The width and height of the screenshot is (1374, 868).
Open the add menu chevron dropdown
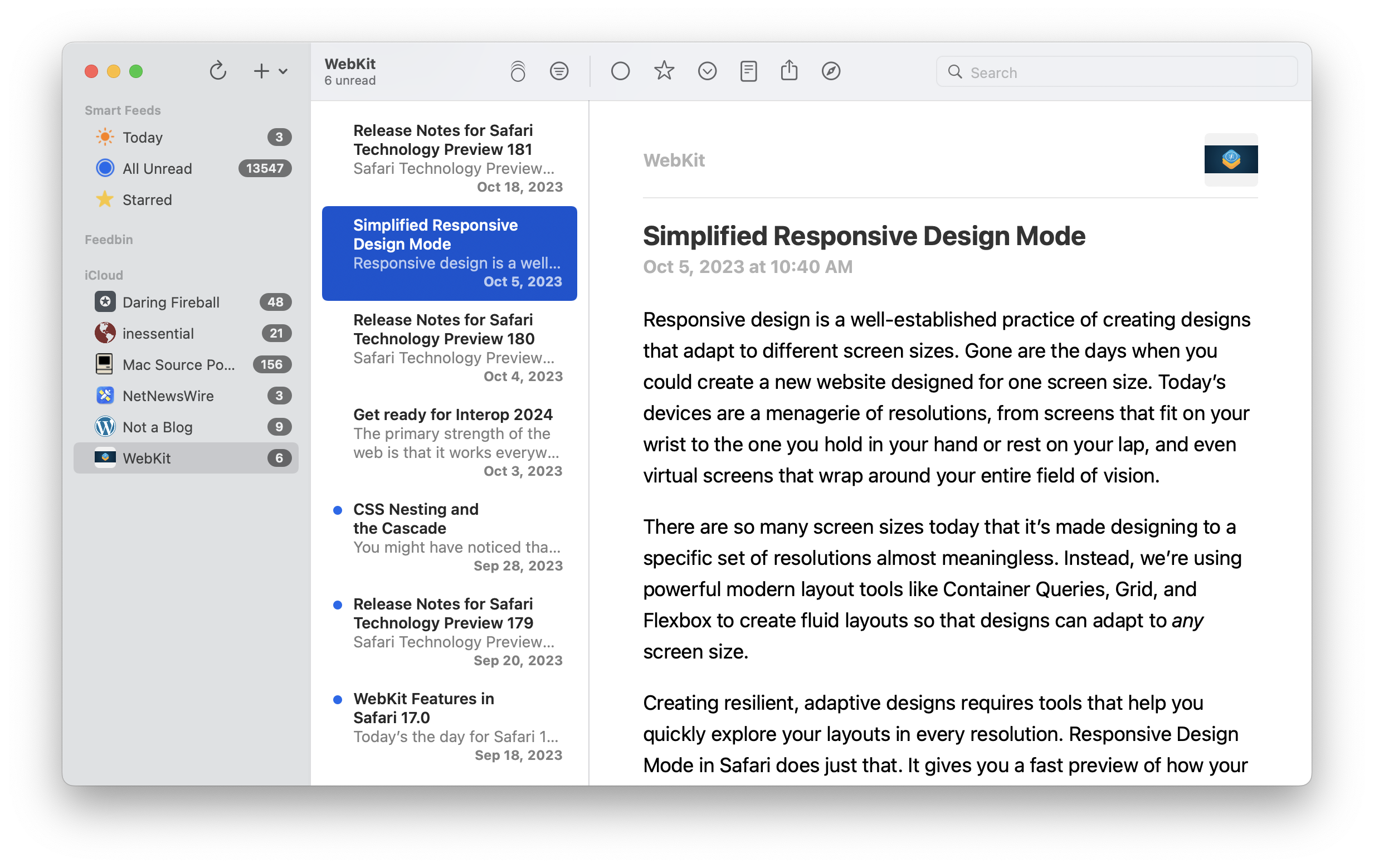[283, 71]
